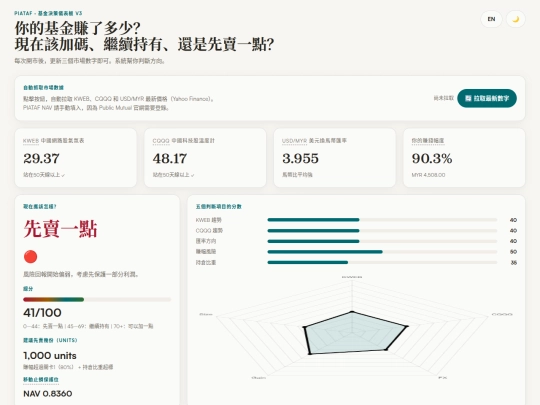Click the NAV 0.8360 stop-loss value

[x=48, y=393]
